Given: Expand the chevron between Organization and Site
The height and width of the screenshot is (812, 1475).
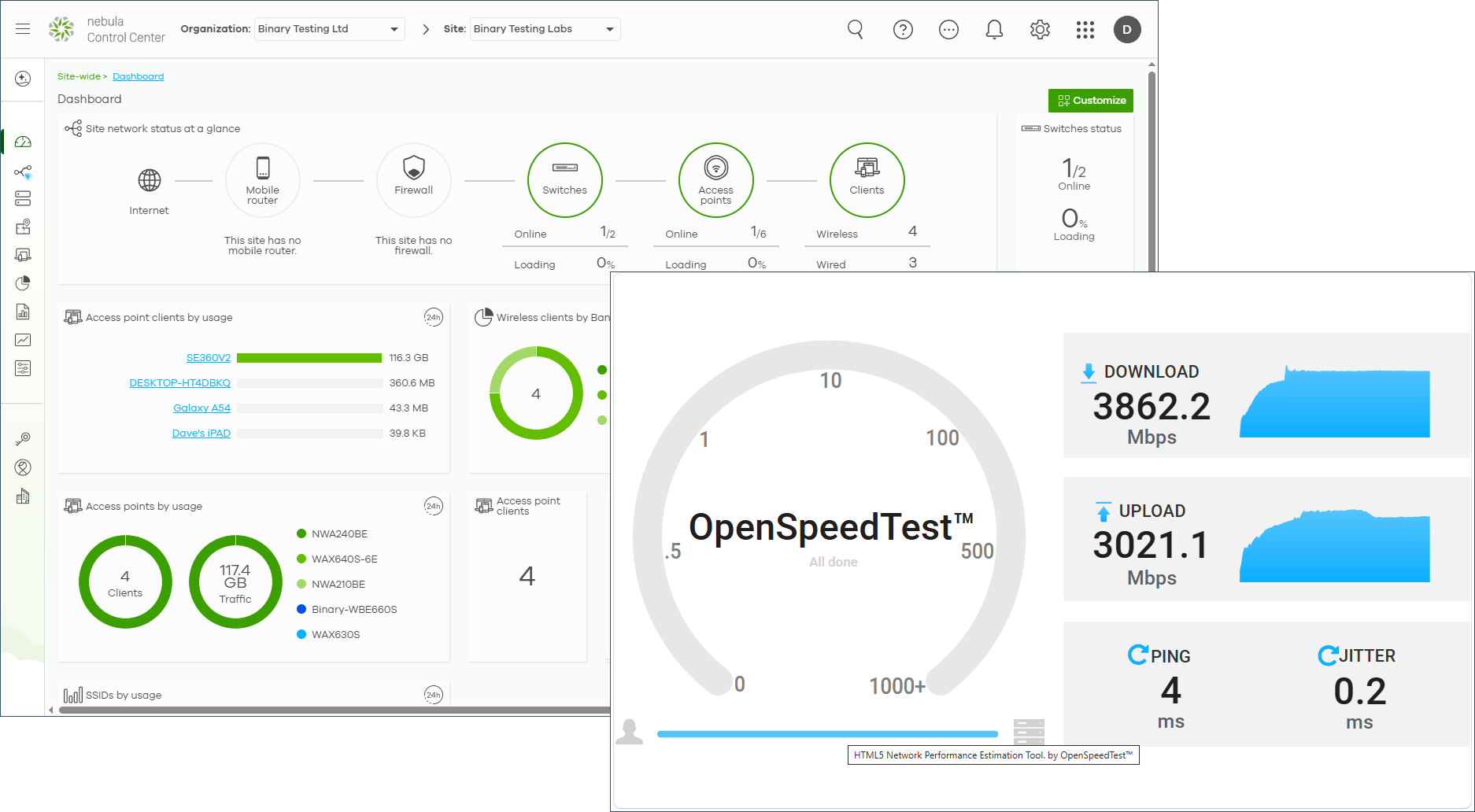Looking at the screenshot, I should [x=426, y=29].
